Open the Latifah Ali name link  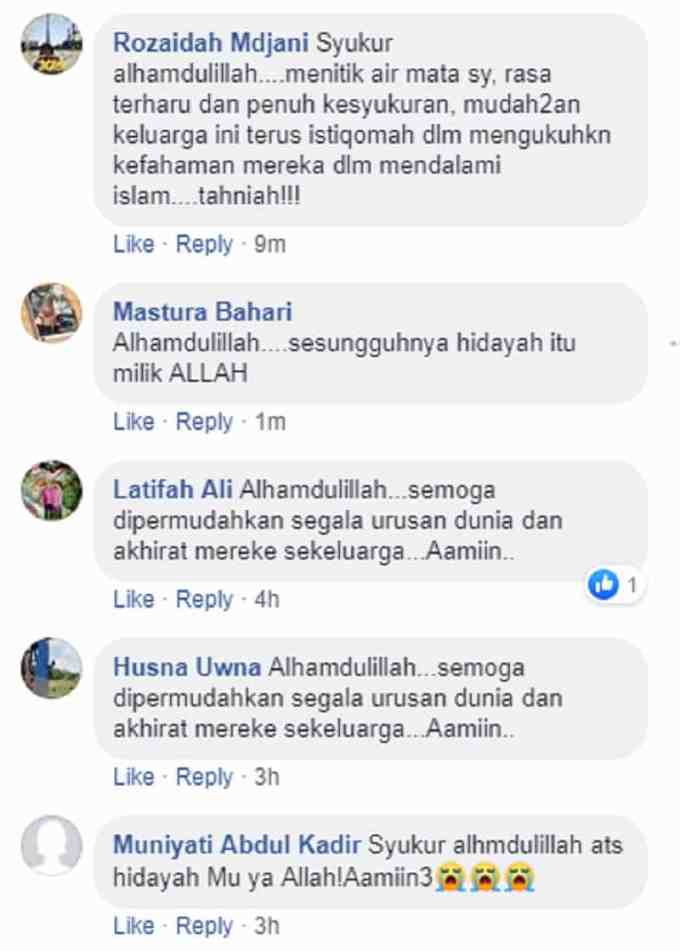173,489
